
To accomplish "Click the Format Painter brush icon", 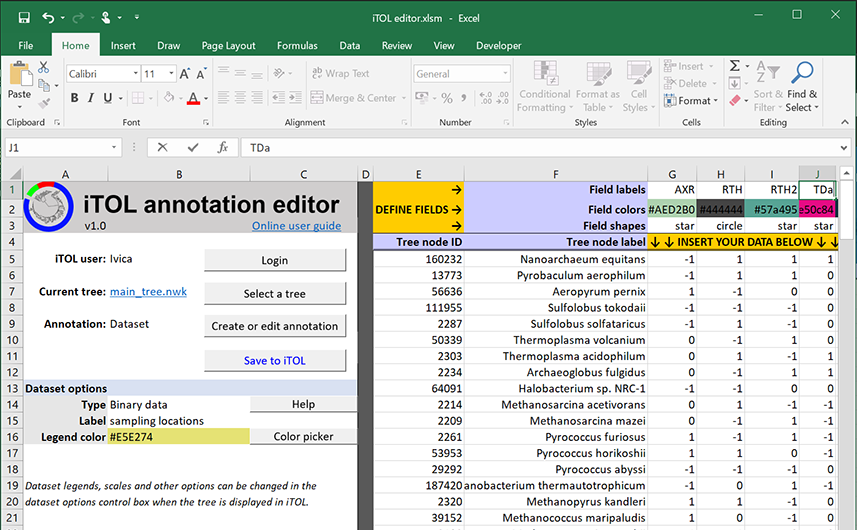I will tap(44, 102).
